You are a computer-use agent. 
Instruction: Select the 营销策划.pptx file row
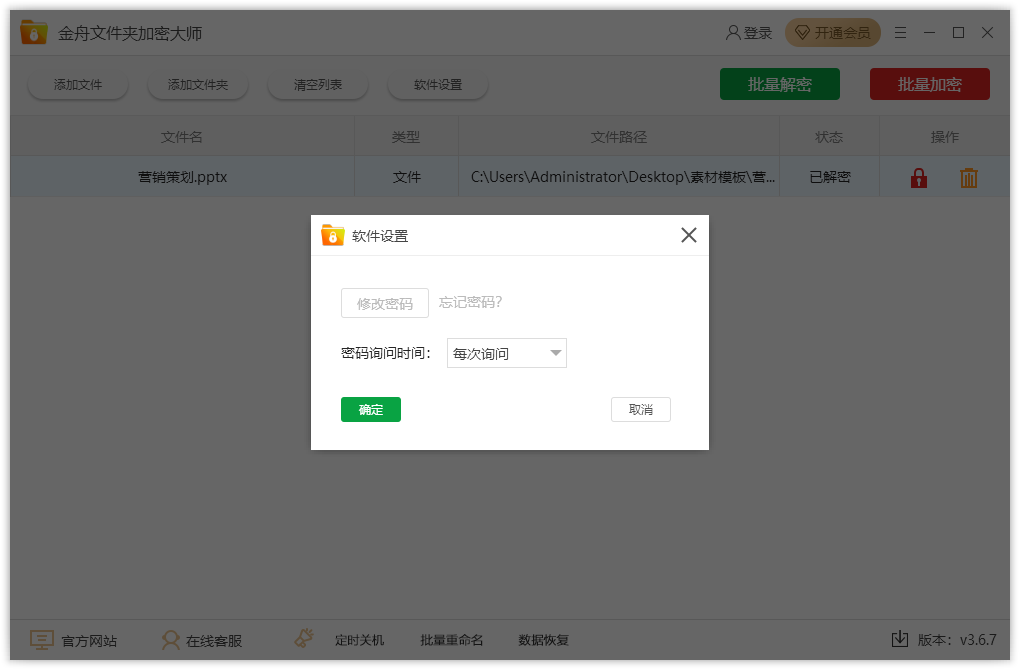(x=510, y=177)
